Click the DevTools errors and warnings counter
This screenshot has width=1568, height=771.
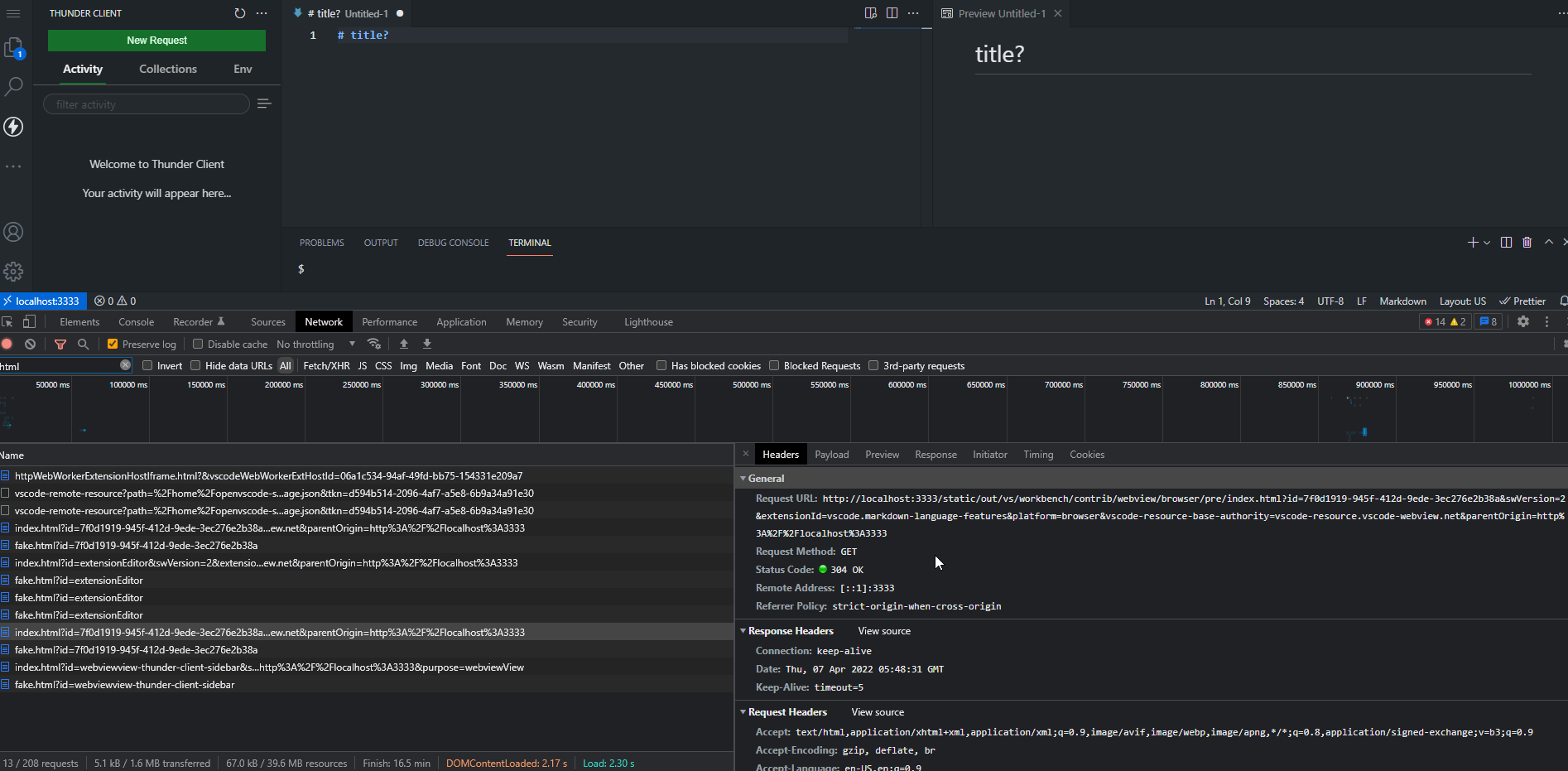tap(1445, 322)
